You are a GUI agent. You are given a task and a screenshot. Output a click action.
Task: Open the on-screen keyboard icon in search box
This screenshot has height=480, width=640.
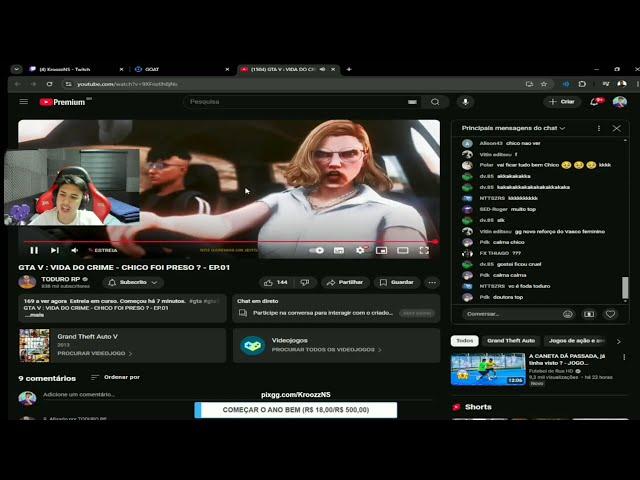tap(412, 102)
